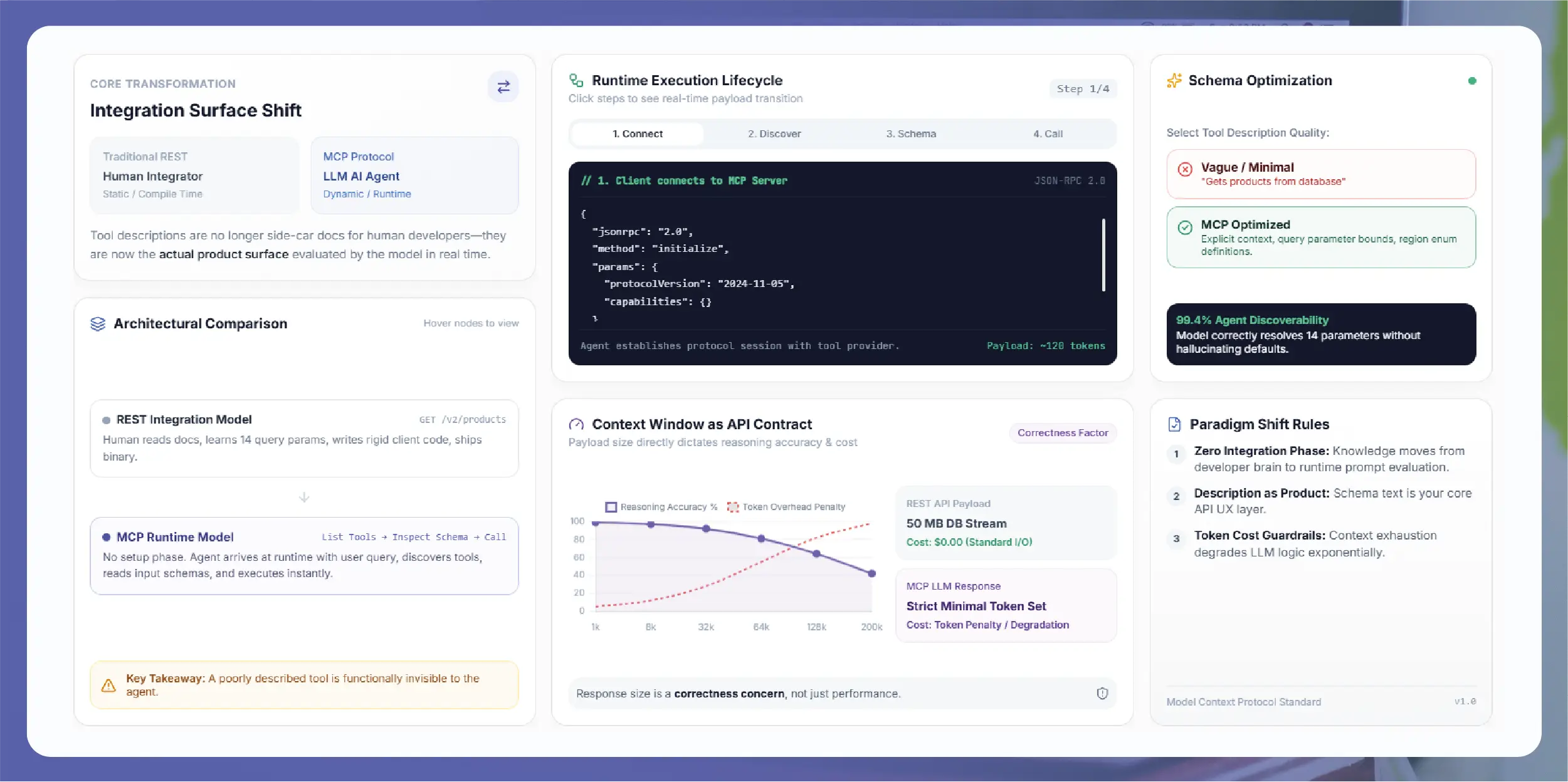
Task: Open the 3. Schema step tab
Action: point(911,134)
